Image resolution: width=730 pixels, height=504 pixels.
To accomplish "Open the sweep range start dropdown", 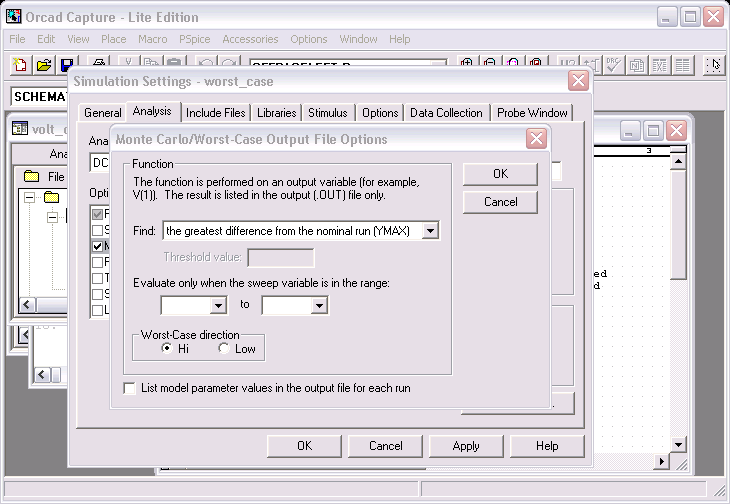I will pyautogui.click(x=218, y=306).
